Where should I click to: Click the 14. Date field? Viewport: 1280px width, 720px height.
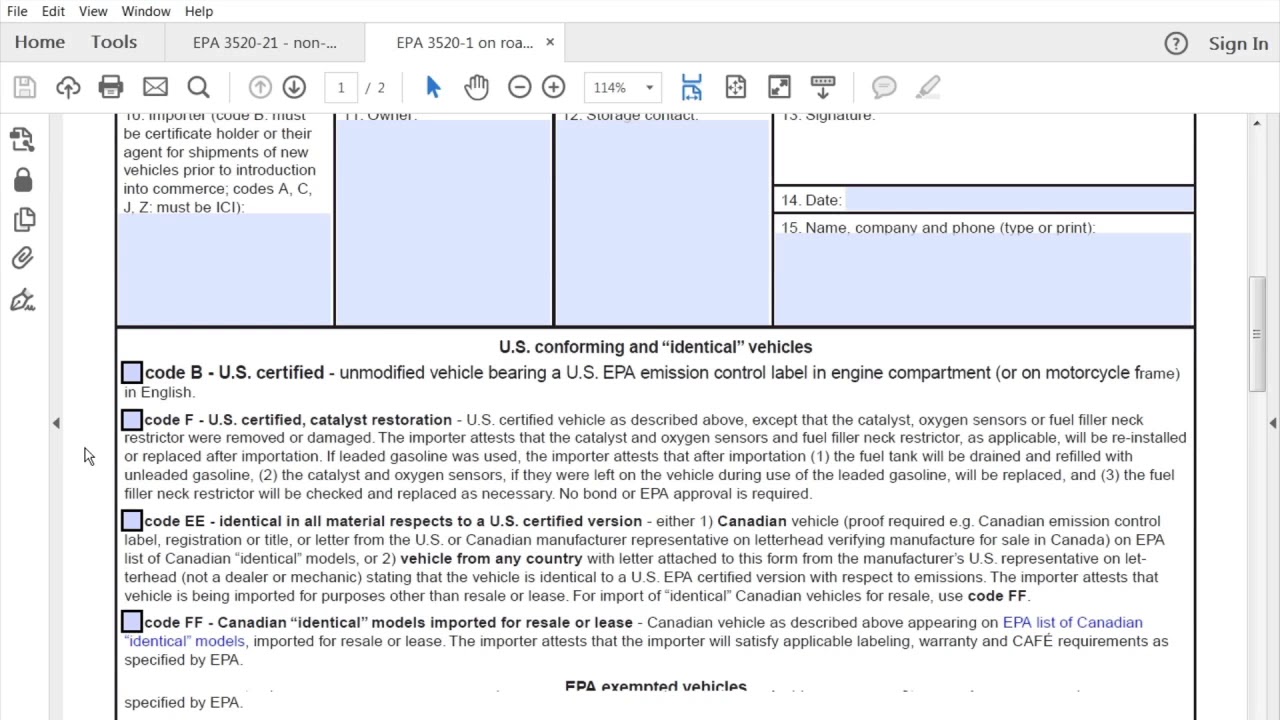click(1019, 200)
